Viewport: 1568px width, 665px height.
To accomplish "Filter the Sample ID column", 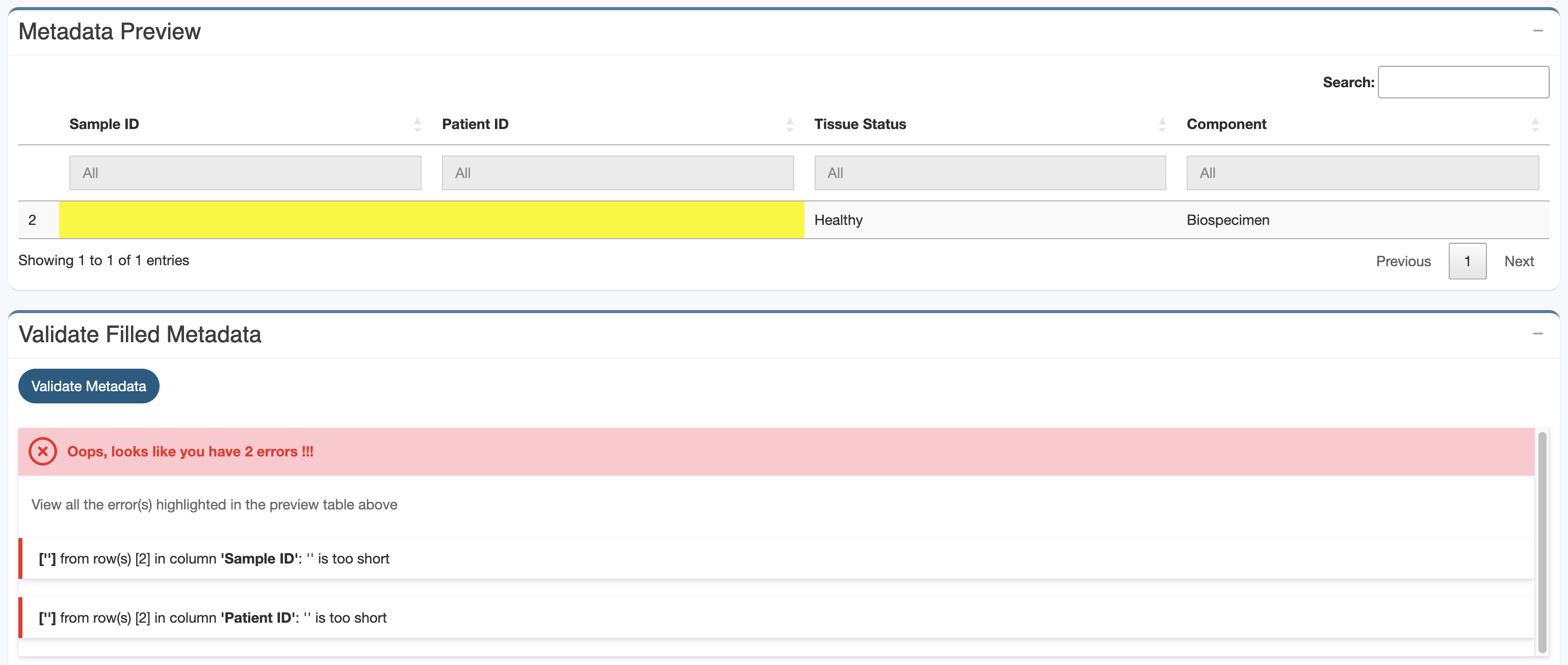I will click(x=245, y=173).
